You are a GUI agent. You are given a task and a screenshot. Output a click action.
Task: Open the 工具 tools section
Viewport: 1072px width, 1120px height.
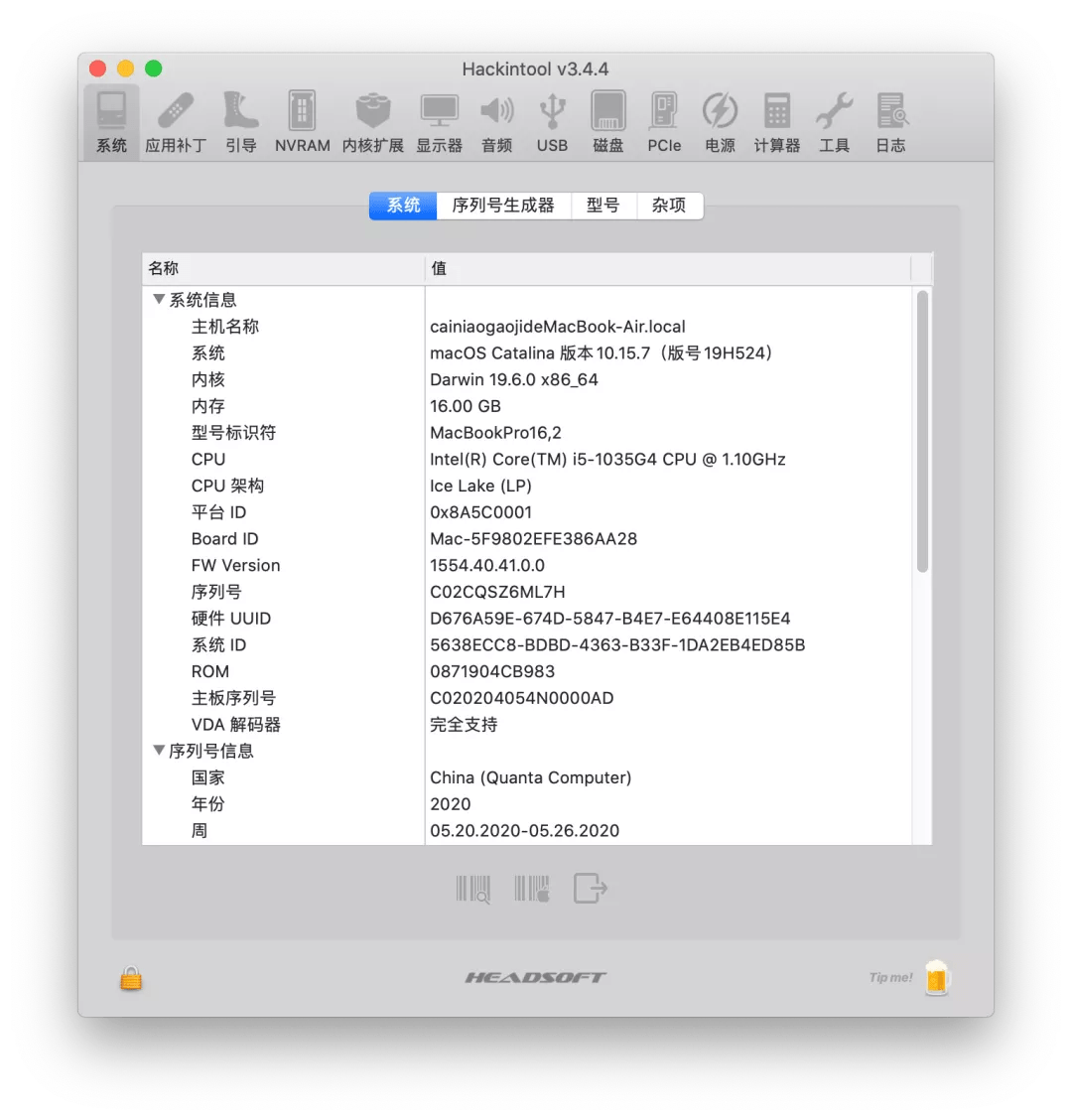pos(834,122)
